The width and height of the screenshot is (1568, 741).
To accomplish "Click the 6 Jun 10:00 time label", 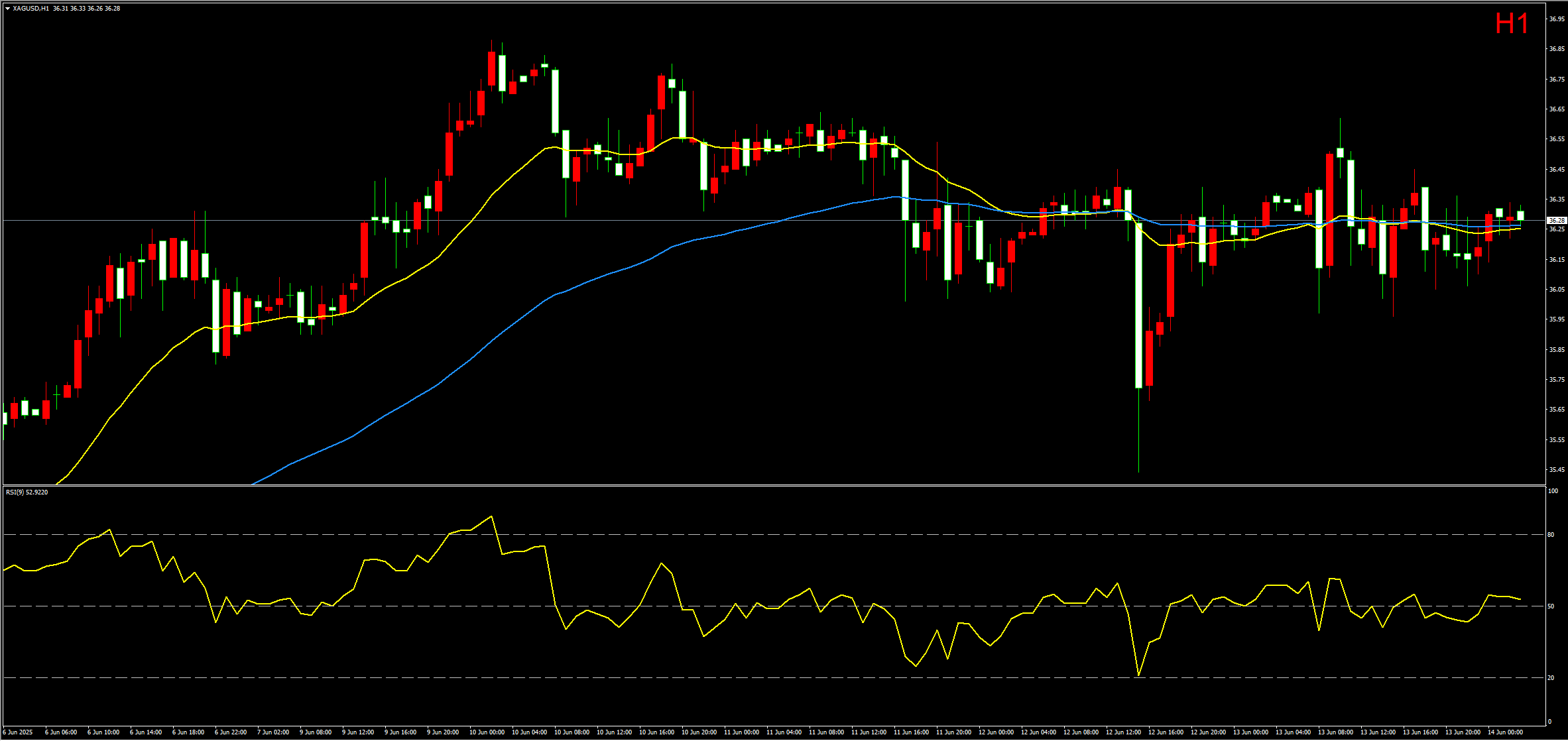I will click(x=103, y=732).
